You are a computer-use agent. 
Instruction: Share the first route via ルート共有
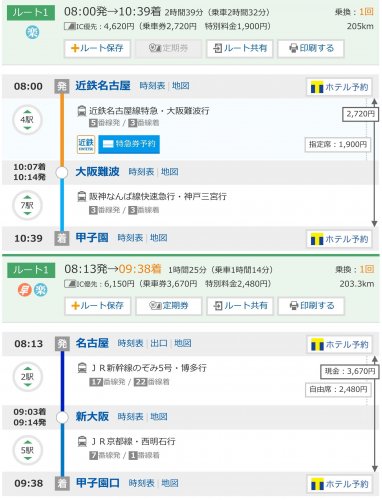(x=240, y=49)
